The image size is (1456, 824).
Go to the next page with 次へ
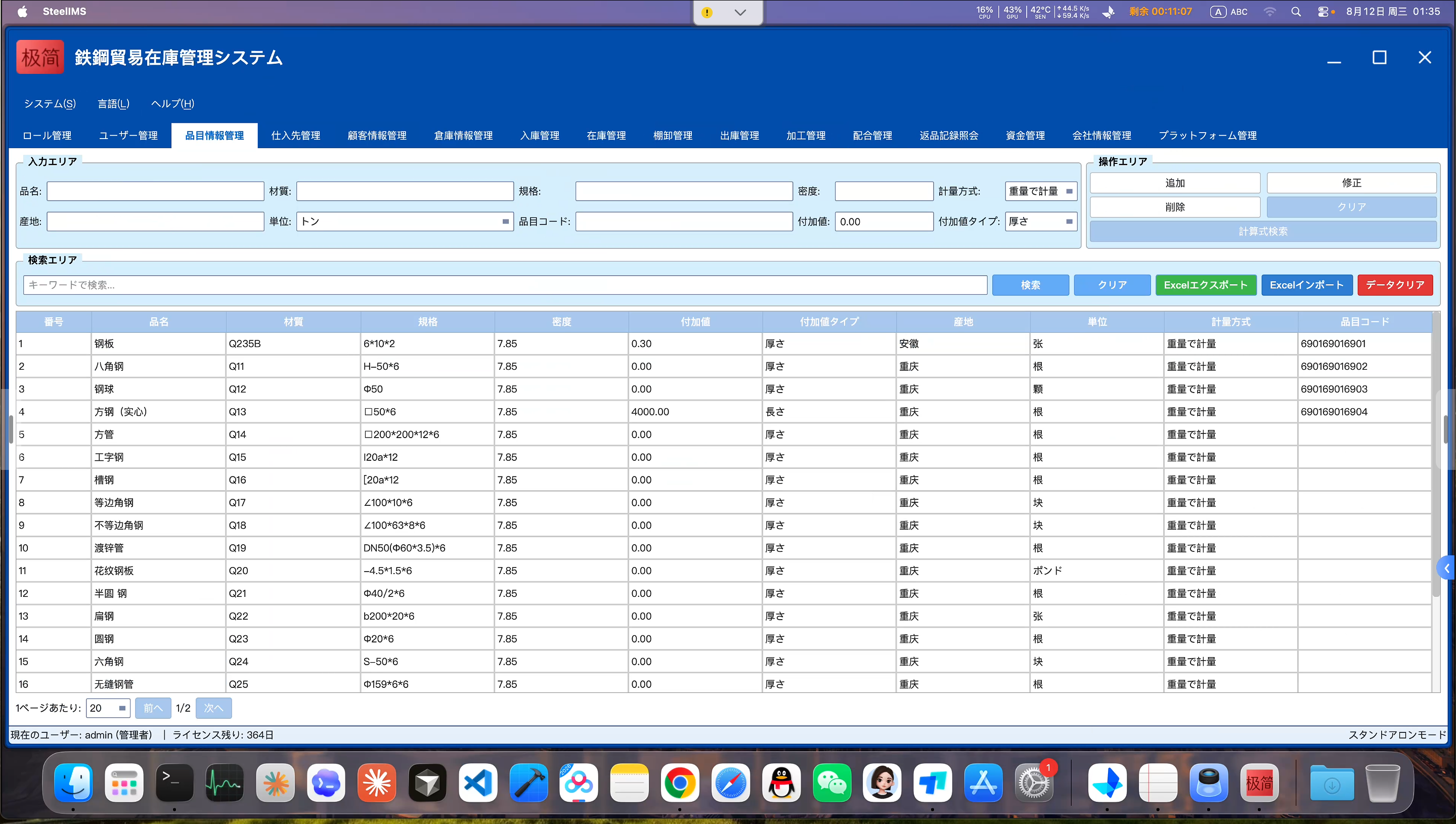click(x=213, y=708)
